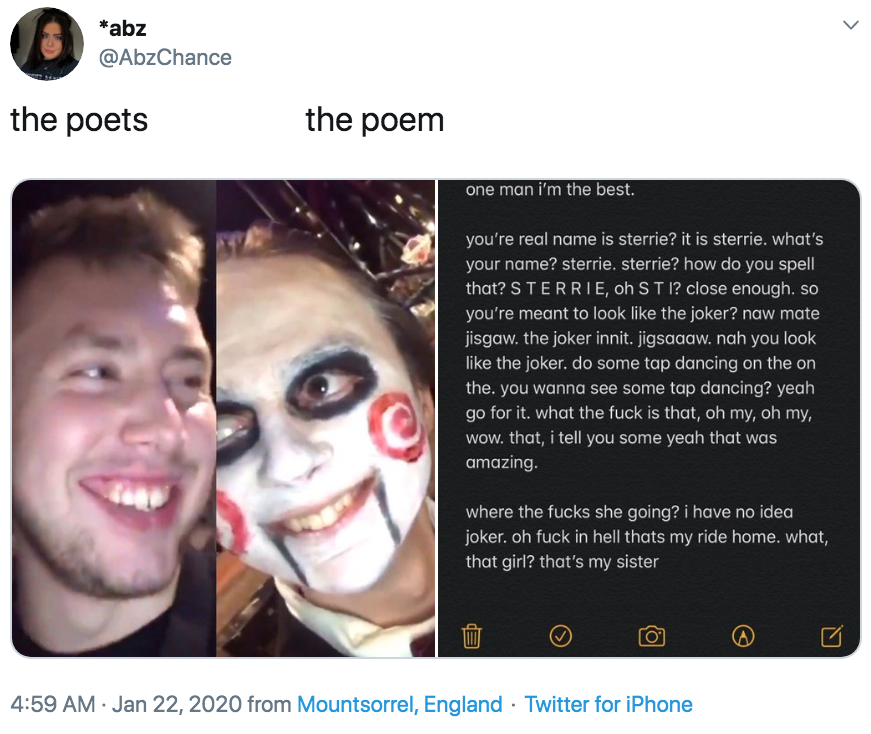
Task: Open the tweet options chevron
Action: pyautogui.click(x=851, y=27)
